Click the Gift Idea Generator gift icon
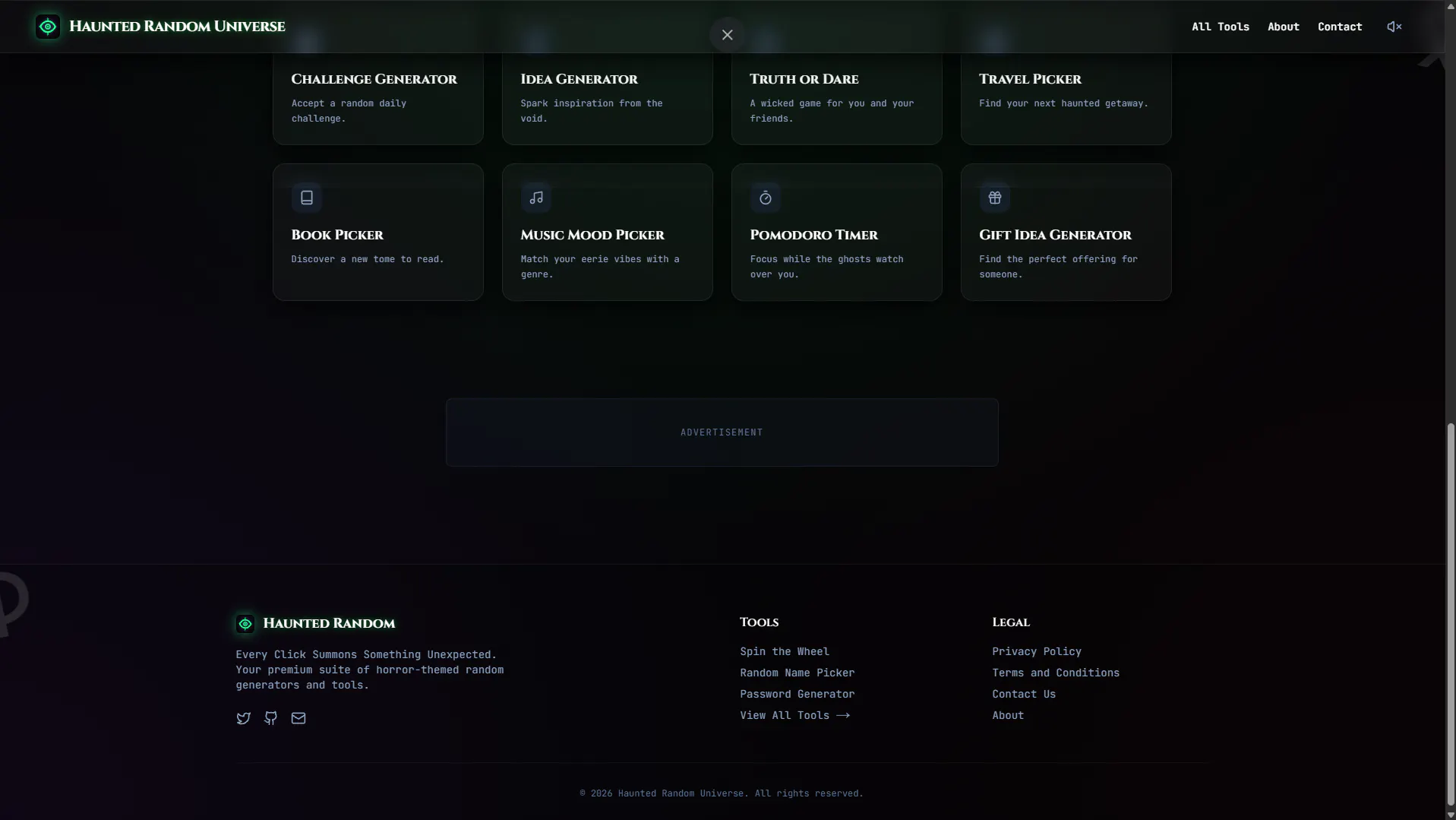 (995, 198)
